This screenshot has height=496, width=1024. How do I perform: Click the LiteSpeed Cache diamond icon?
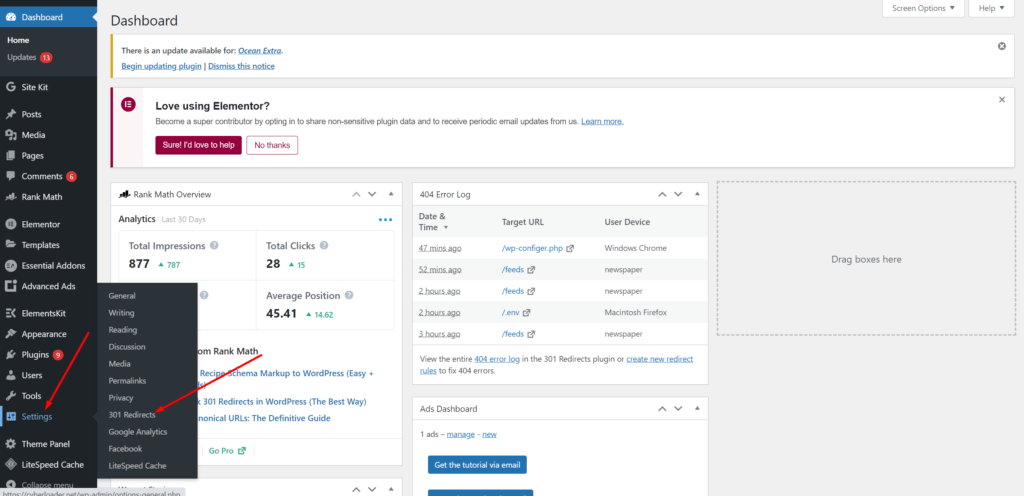coord(10,465)
